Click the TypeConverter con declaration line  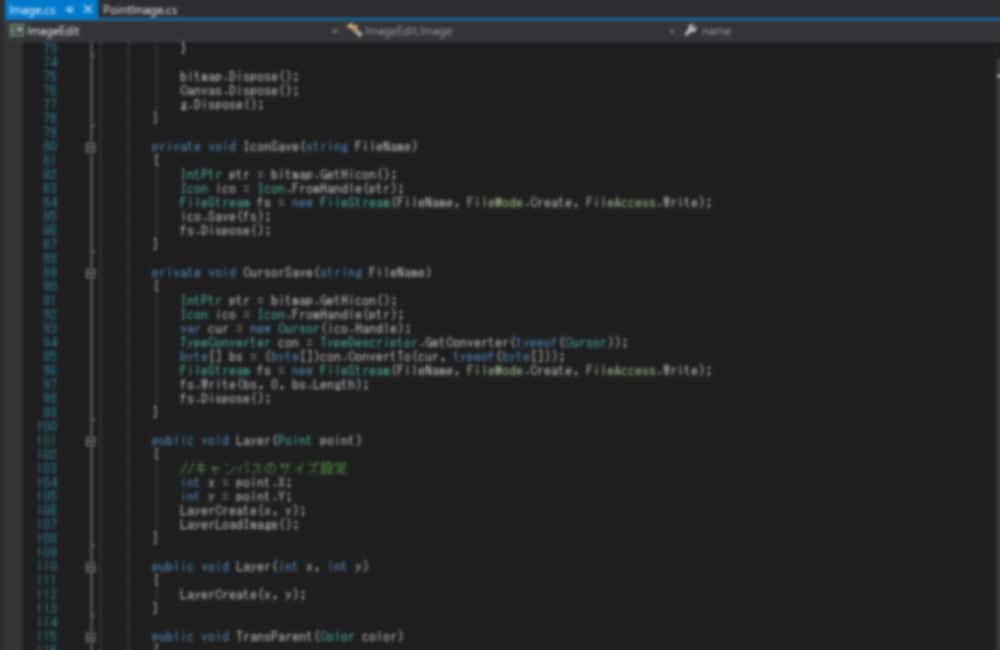point(404,343)
